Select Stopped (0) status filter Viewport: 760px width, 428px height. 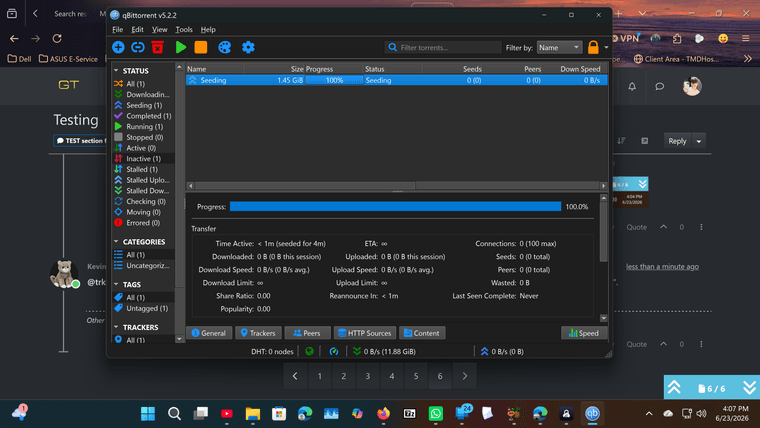(x=143, y=137)
